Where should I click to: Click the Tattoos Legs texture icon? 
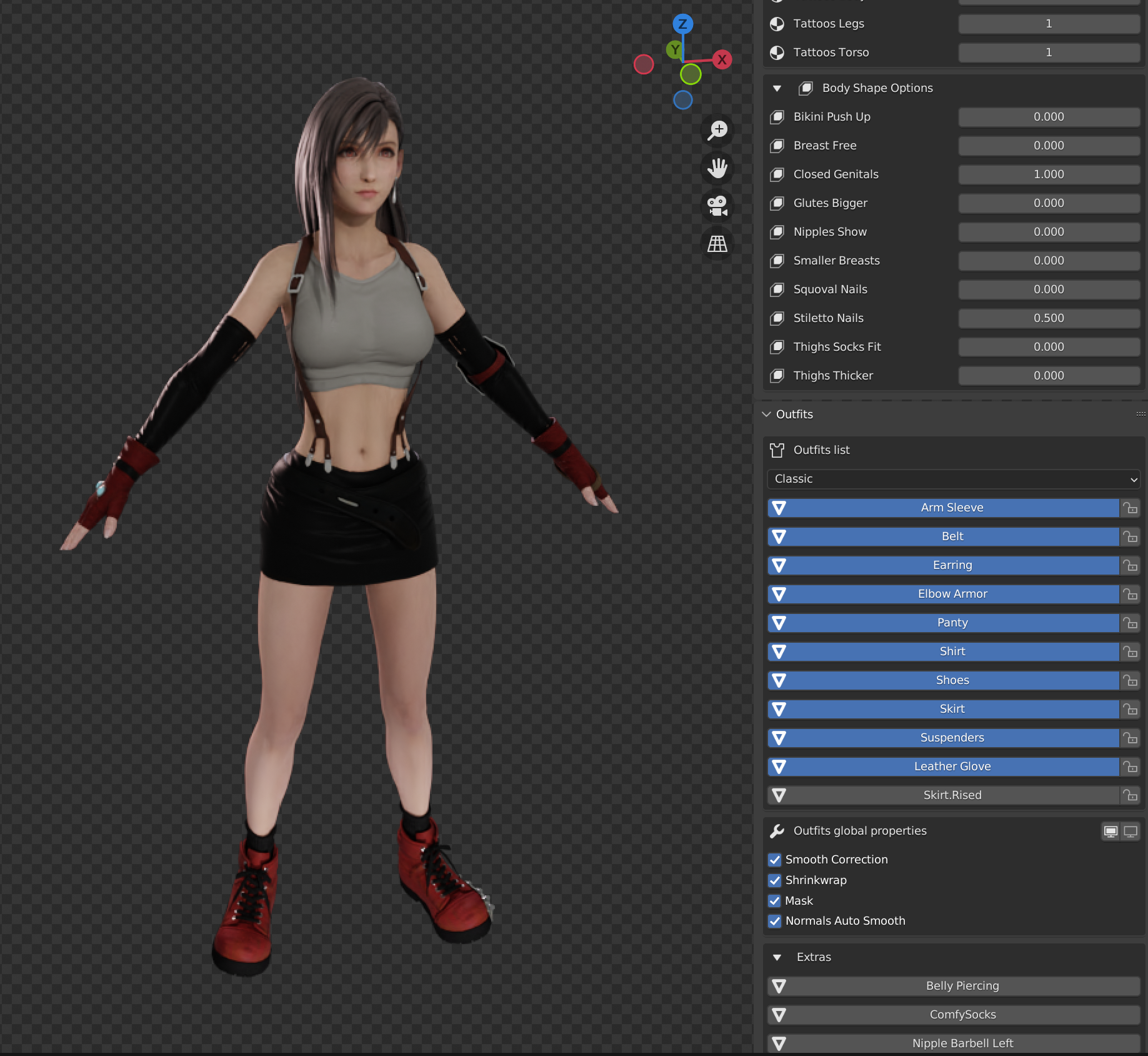777,24
